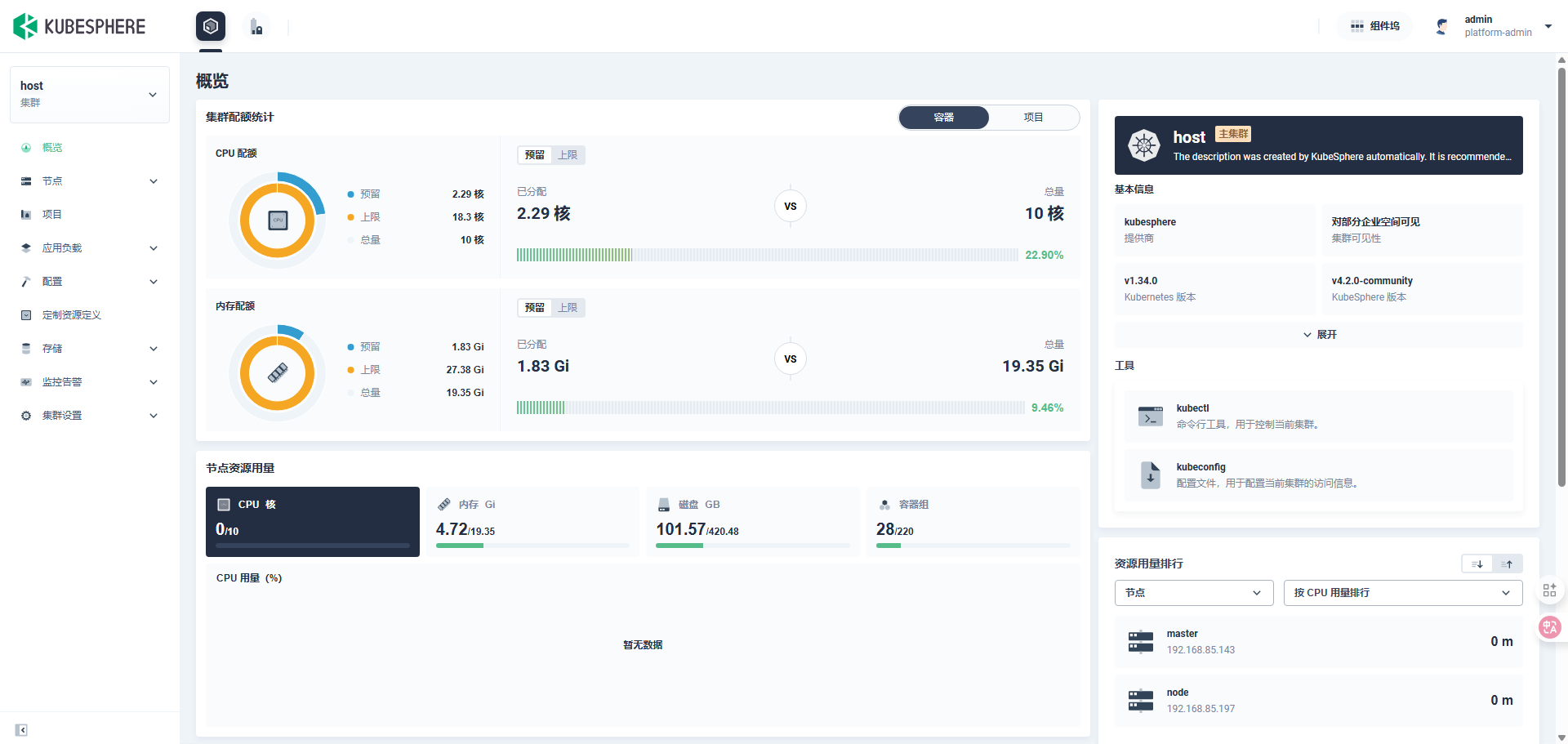Select the 磁盘 GB usage tab
Viewport: 1568px width, 744px height.
pyautogui.click(x=753, y=522)
